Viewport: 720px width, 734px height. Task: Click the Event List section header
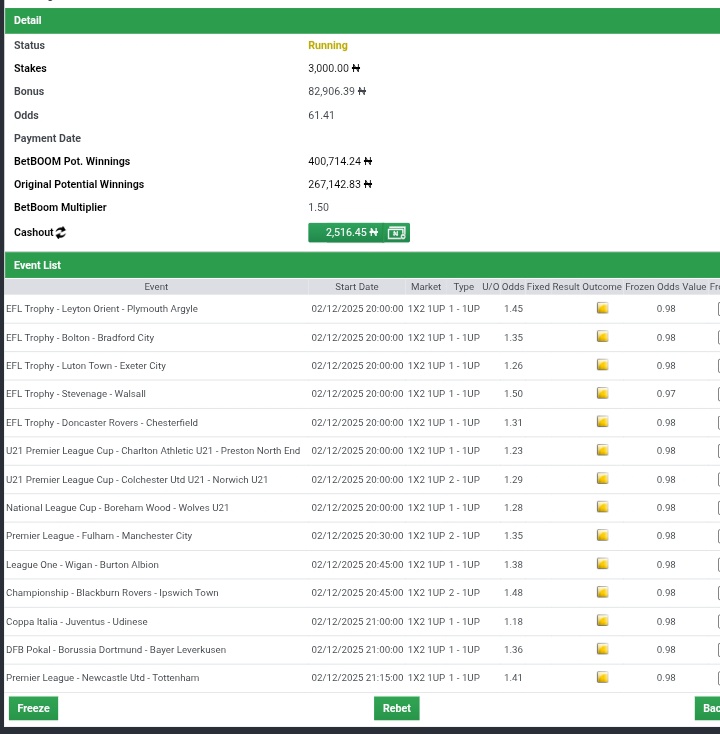click(x=362, y=265)
